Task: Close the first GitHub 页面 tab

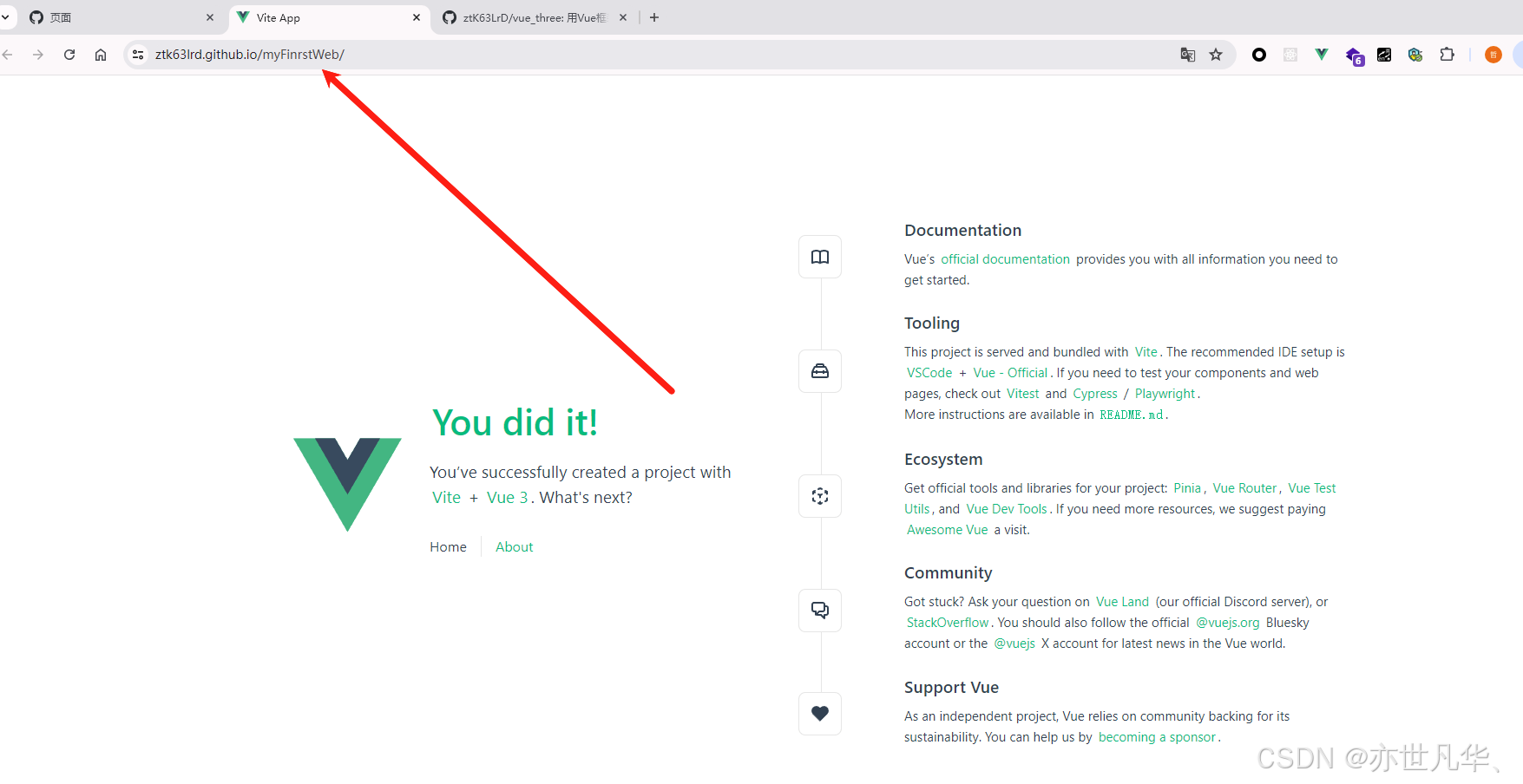Action: 210,17
